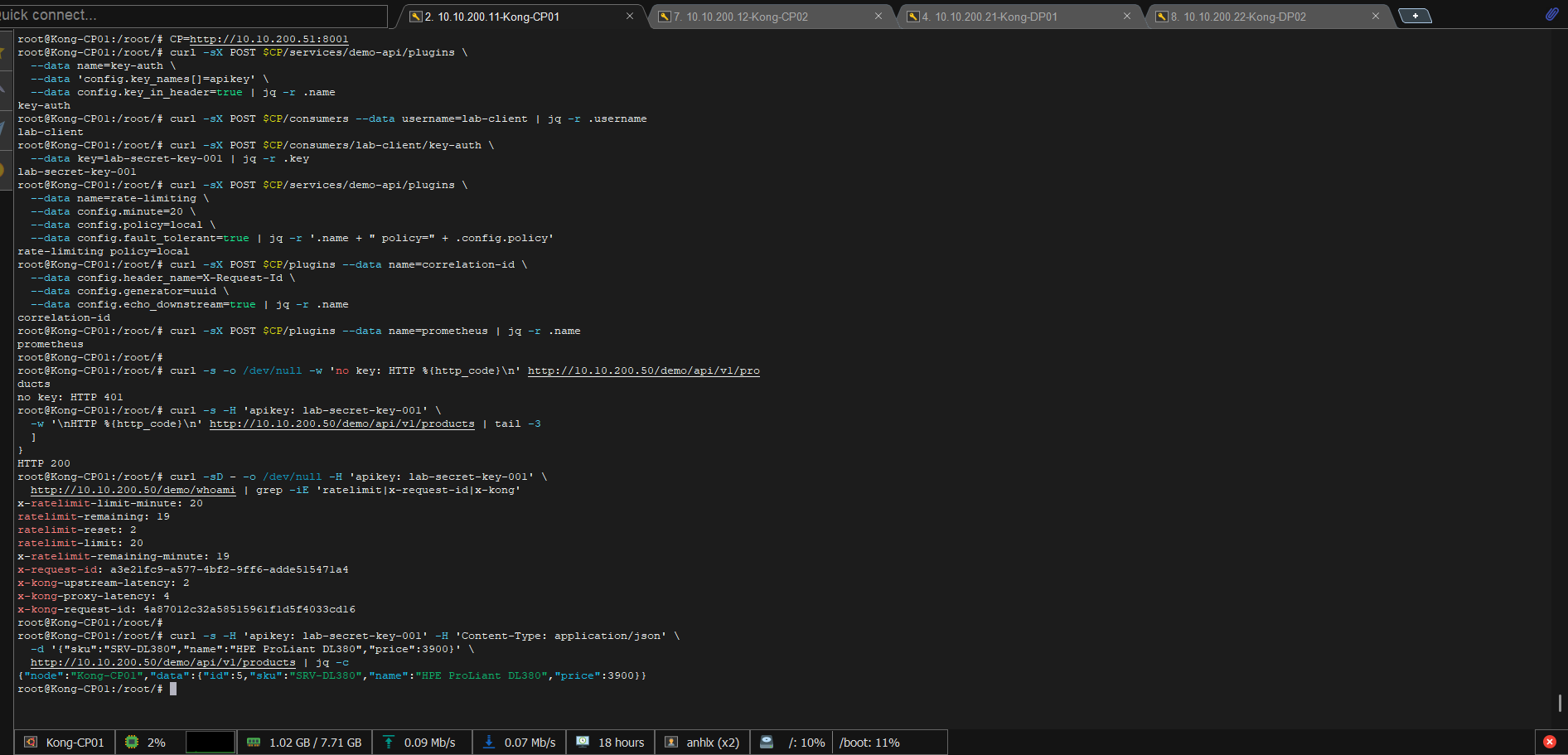Click the Kong-DP01 tab's session icon
Viewport: 1568px width, 755px height.
[x=913, y=17]
